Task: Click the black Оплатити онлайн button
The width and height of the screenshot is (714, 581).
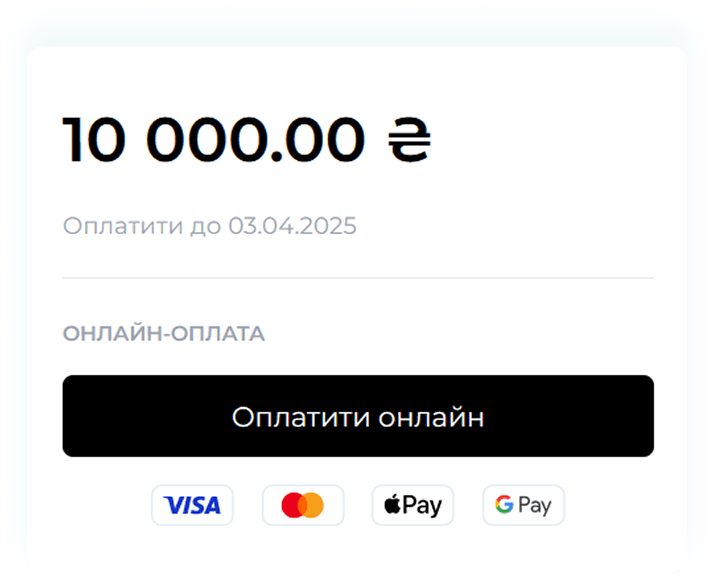Action: [358, 416]
